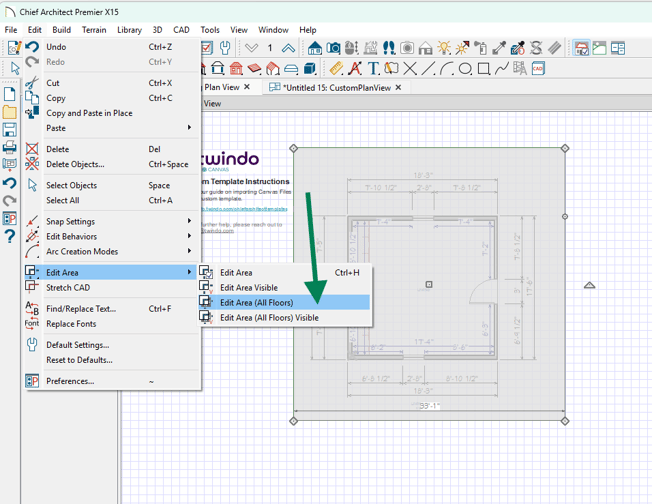Open Find/Replace Text... dialog
The width and height of the screenshot is (652, 504).
pos(113,309)
